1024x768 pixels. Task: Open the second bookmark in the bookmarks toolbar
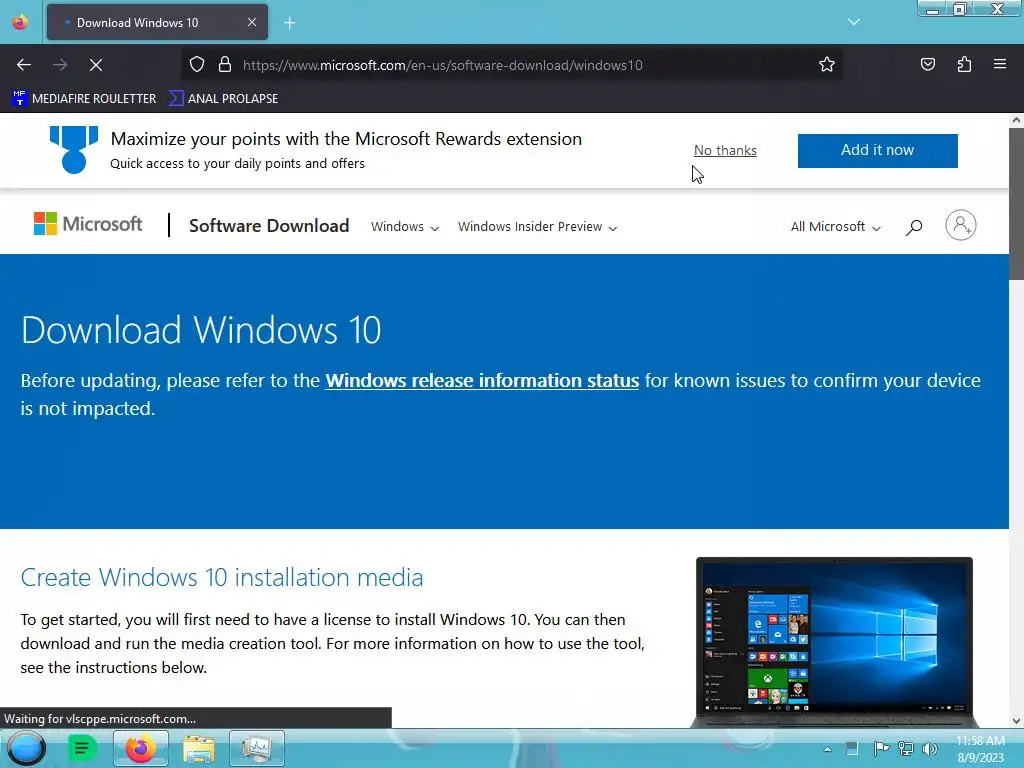coord(223,99)
